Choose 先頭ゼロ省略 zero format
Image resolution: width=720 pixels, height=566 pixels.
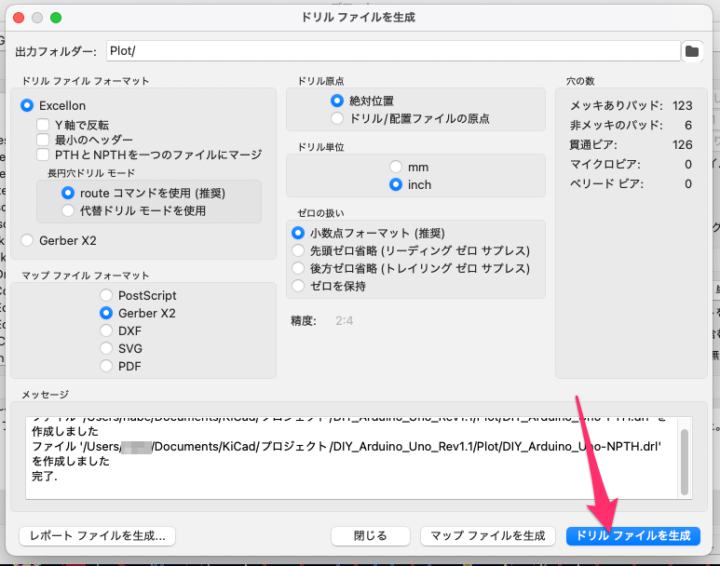point(297,250)
